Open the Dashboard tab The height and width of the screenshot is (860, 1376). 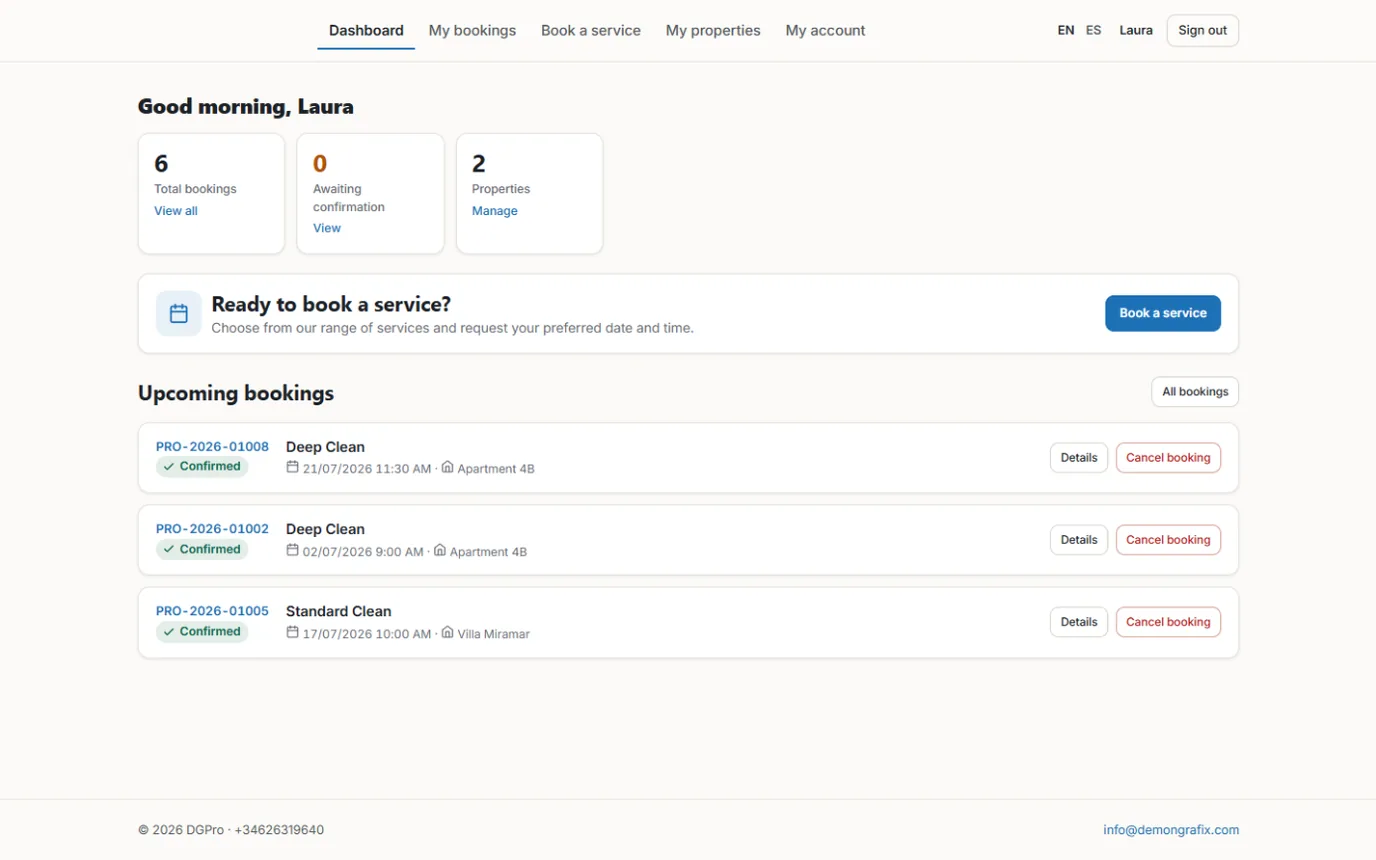[366, 31]
